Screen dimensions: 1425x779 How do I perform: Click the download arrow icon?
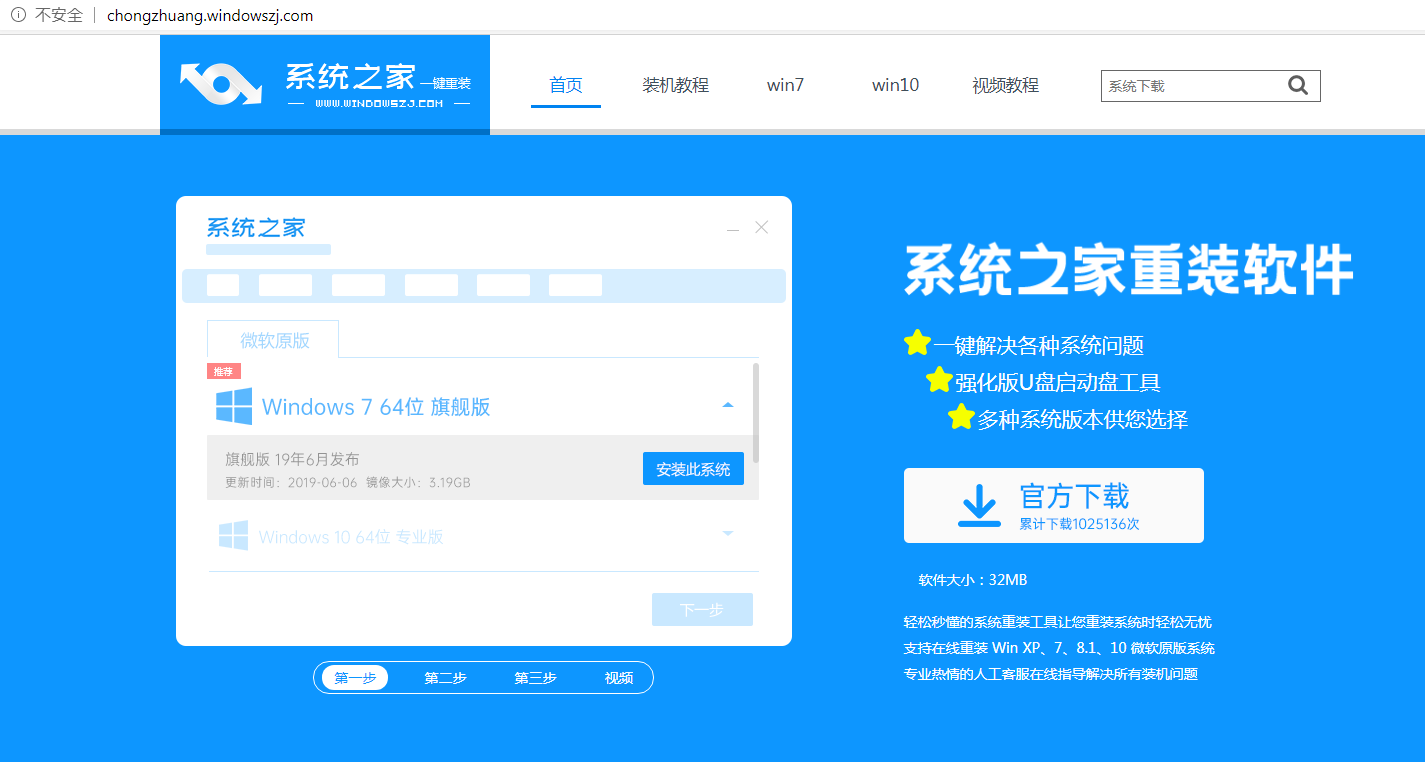coord(979,506)
